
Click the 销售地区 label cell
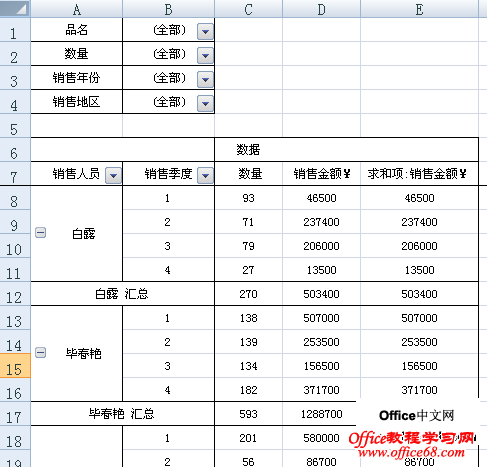tap(77, 102)
